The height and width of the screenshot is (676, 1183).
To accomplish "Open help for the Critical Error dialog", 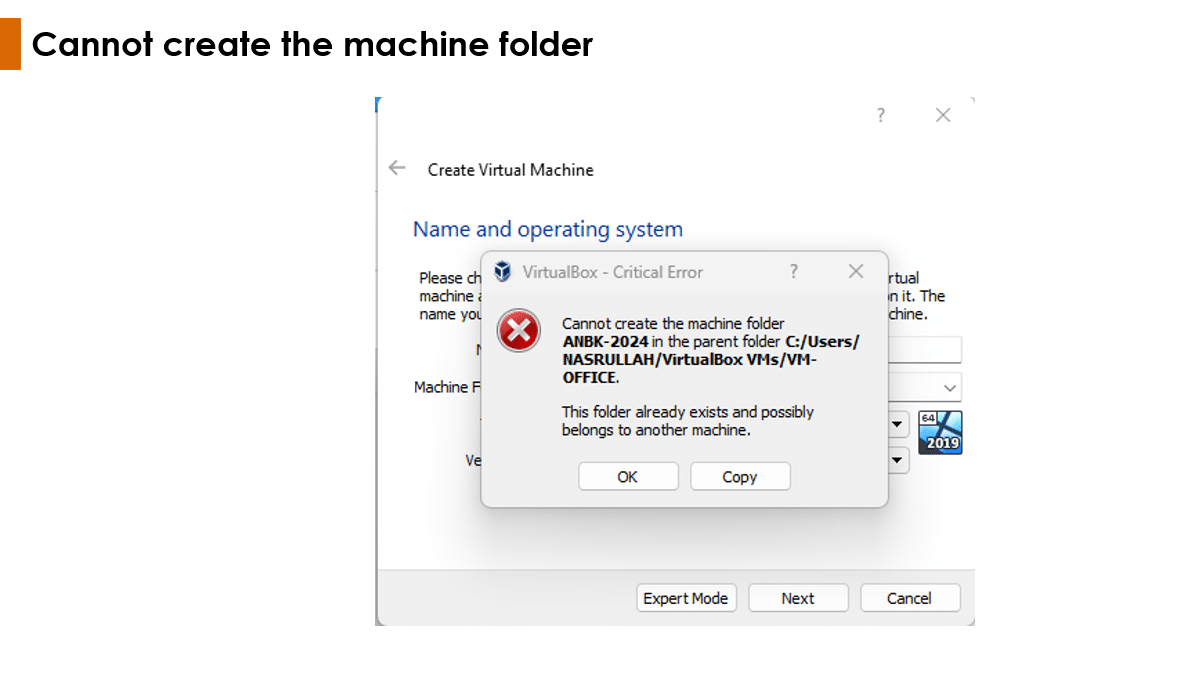I will point(794,272).
